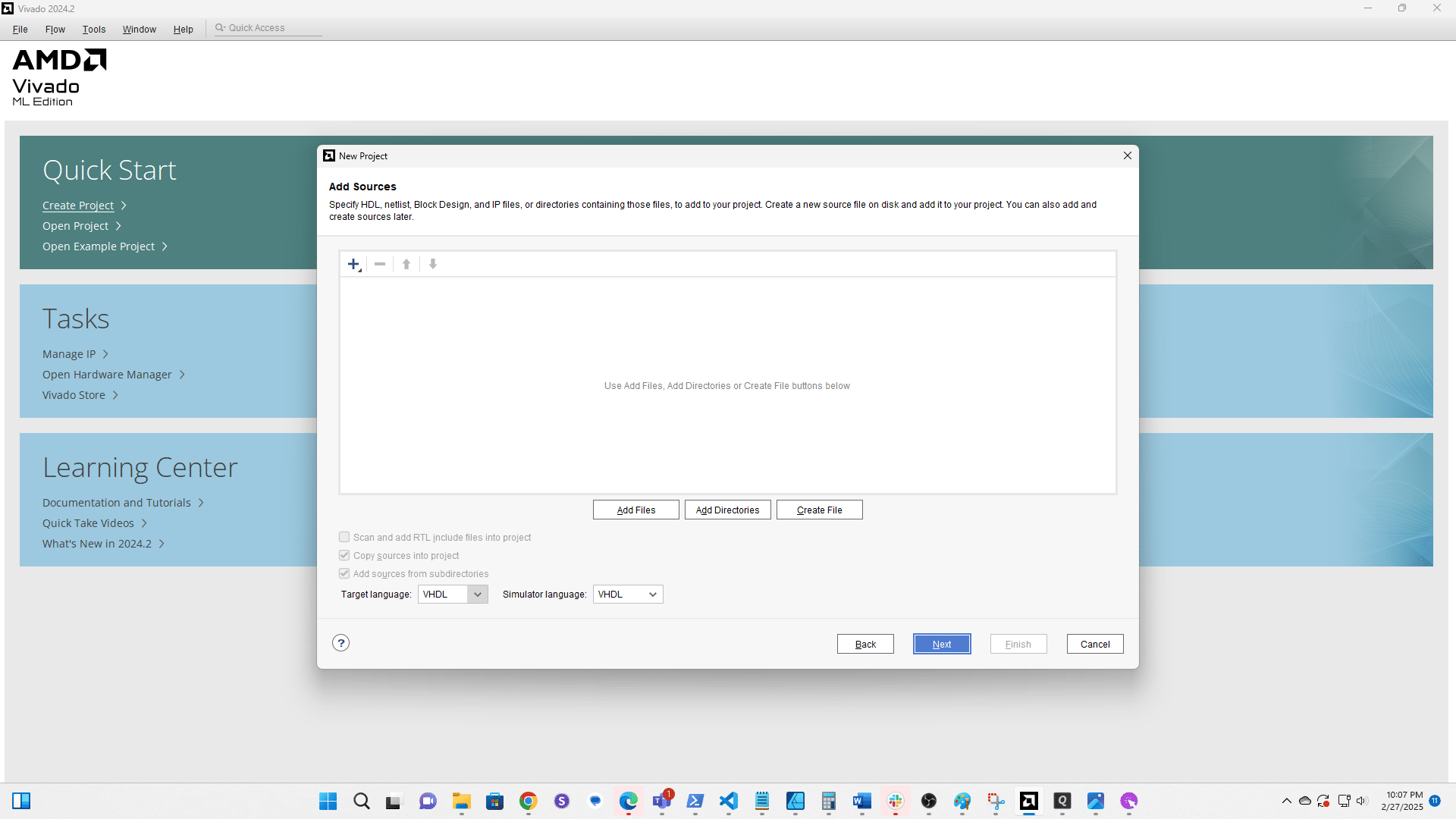Expand the system tray hidden icons chevron
Viewport: 1456px width, 819px height.
tap(1287, 801)
